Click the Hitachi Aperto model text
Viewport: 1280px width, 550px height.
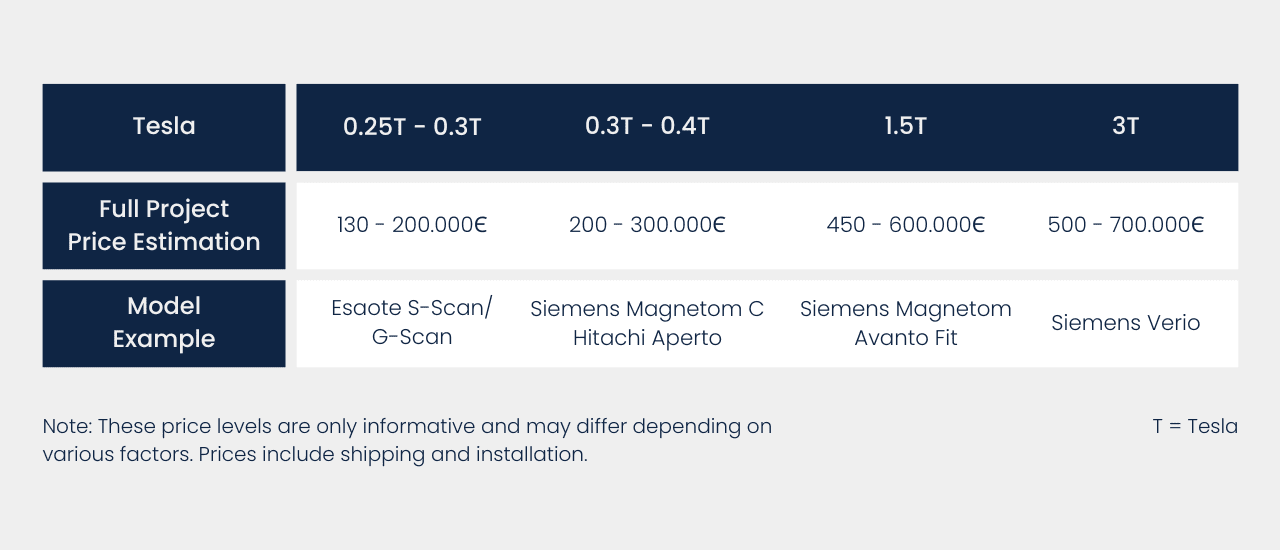tap(647, 338)
